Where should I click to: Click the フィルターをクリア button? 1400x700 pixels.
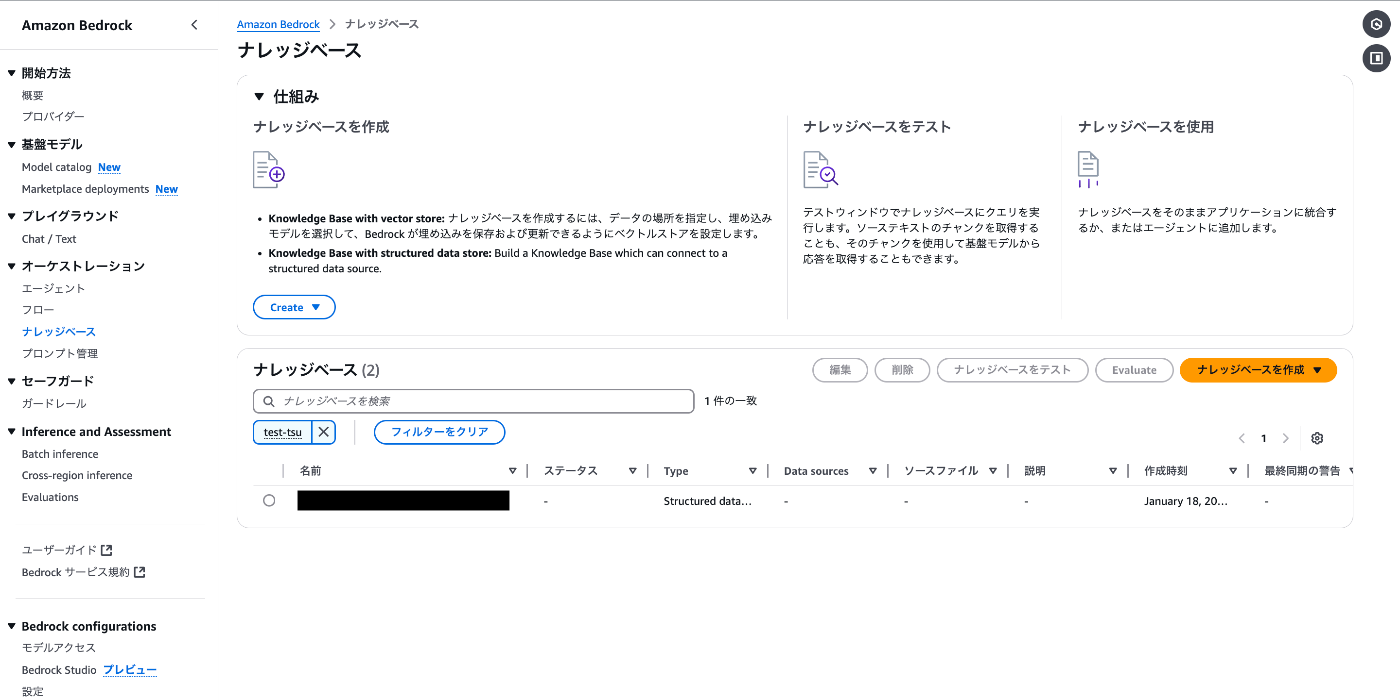(439, 432)
